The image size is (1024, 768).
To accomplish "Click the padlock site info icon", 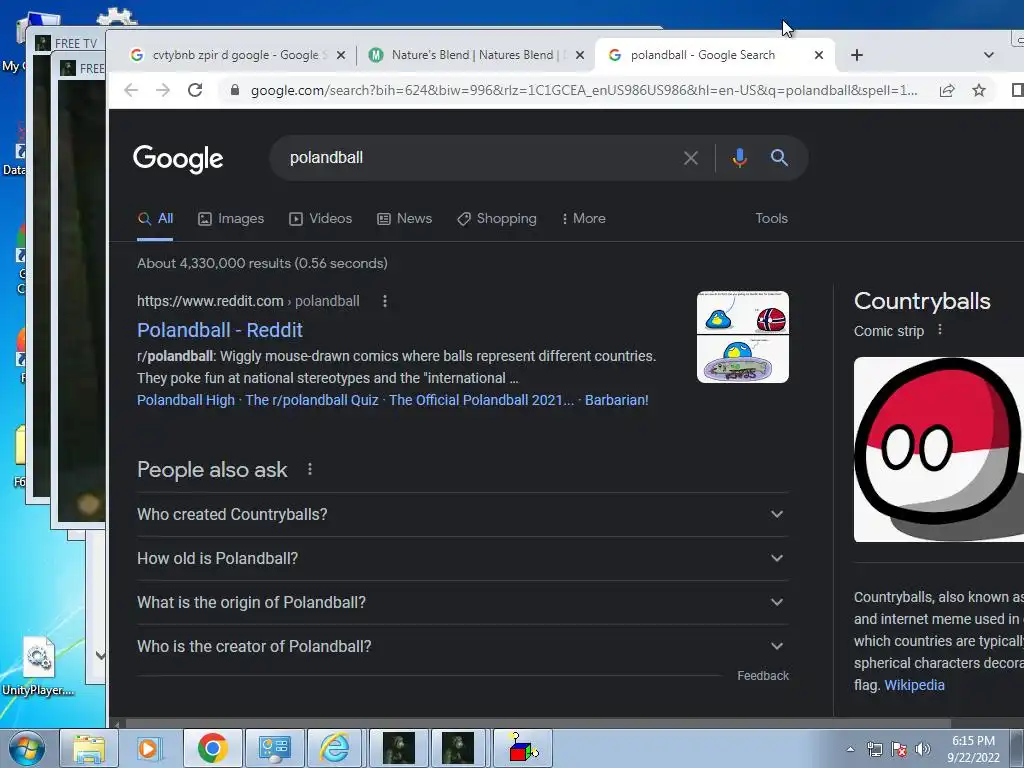I will tap(234, 90).
